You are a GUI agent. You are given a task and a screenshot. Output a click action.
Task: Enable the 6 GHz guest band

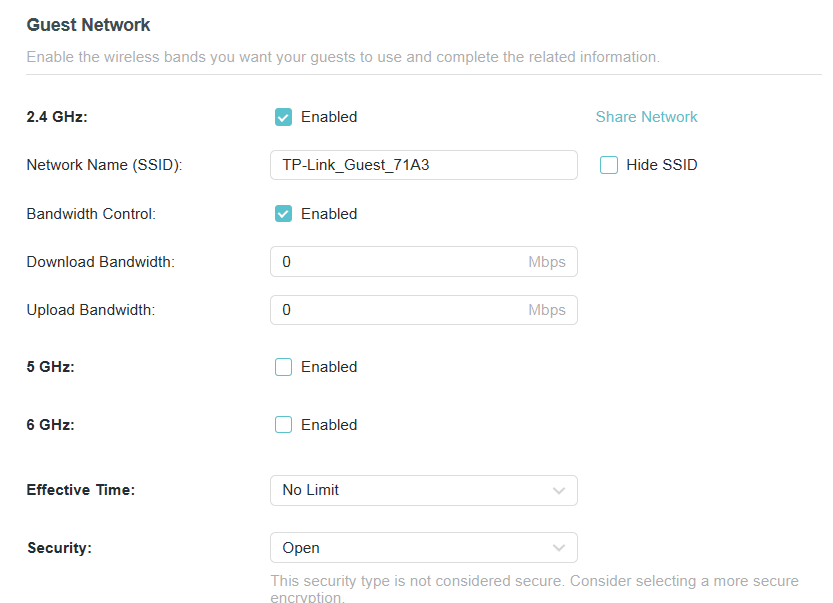point(284,424)
